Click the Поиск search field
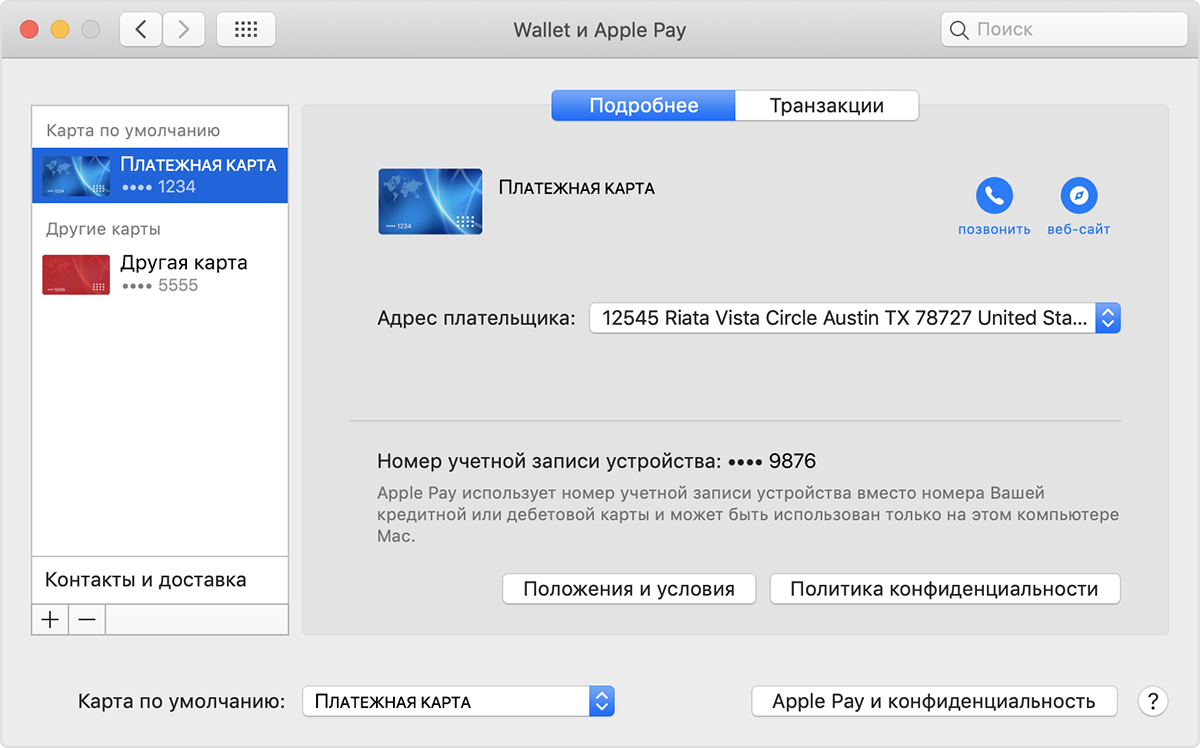The width and height of the screenshot is (1200, 748). pos(1063,30)
